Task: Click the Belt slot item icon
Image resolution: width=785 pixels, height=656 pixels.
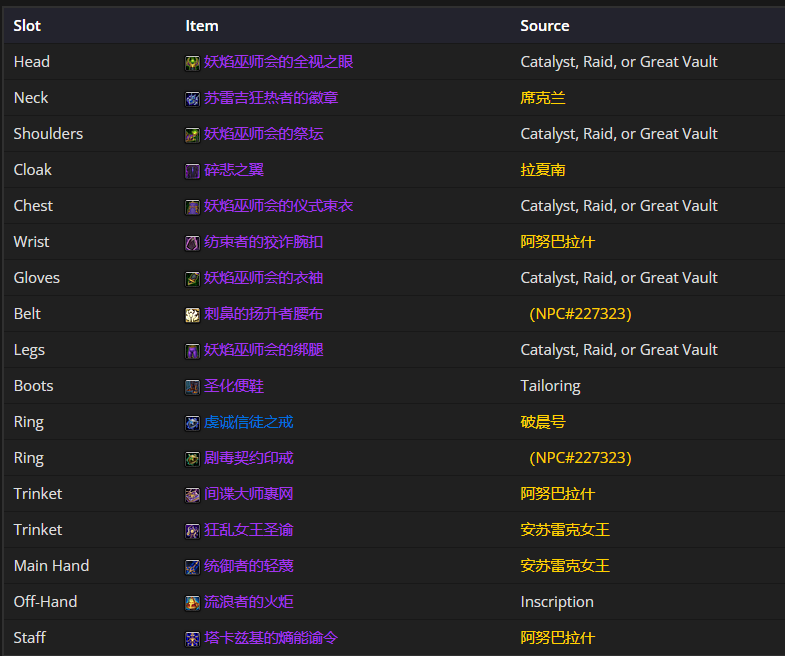Action: [192, 315]
